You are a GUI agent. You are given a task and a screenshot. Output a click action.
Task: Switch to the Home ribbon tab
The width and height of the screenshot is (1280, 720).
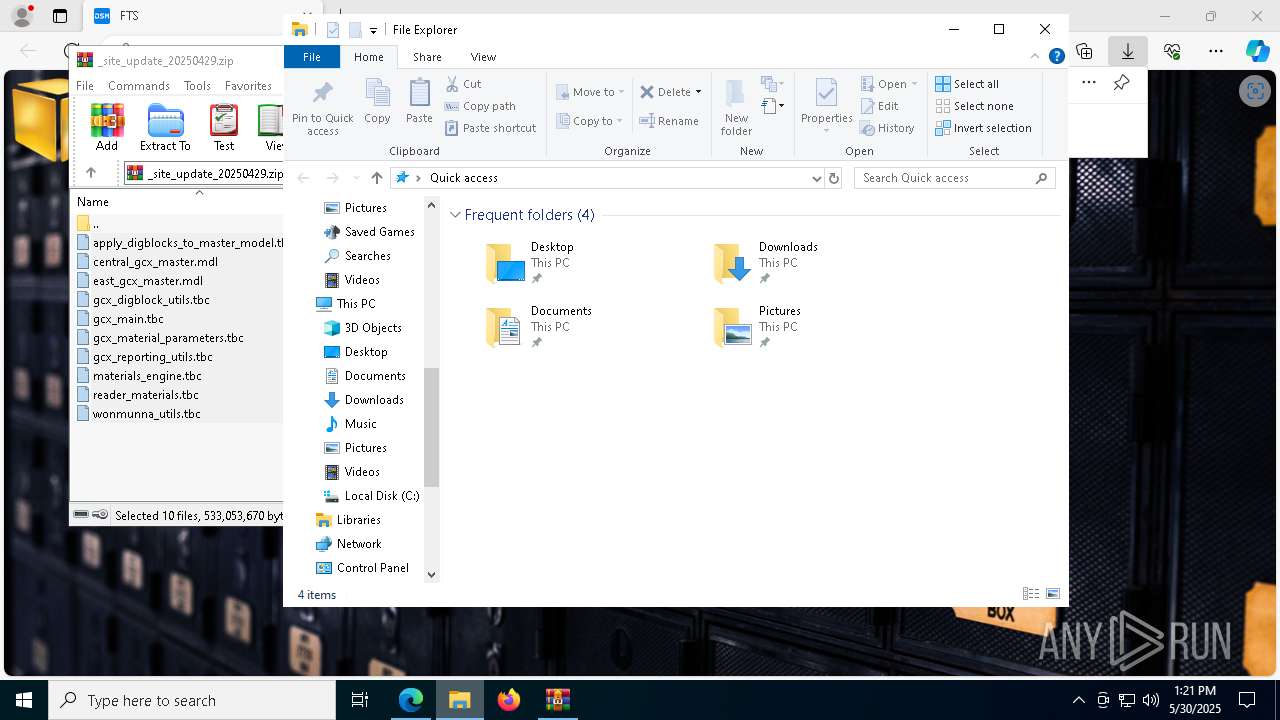[x=368, y=57]
